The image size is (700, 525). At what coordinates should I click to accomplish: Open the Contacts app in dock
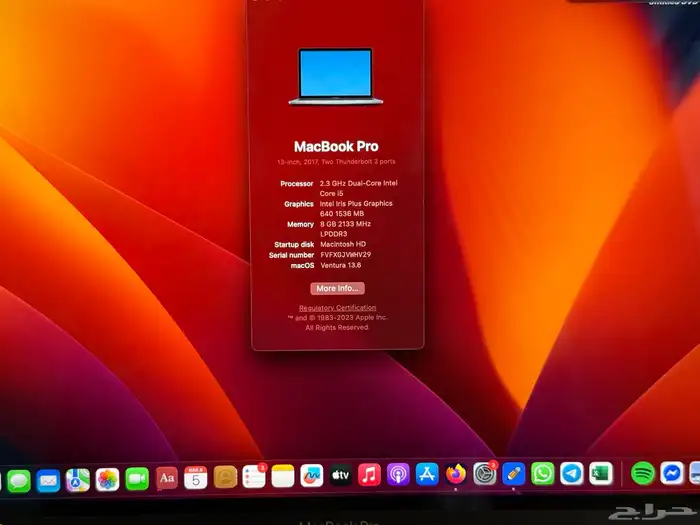[225, 477]
